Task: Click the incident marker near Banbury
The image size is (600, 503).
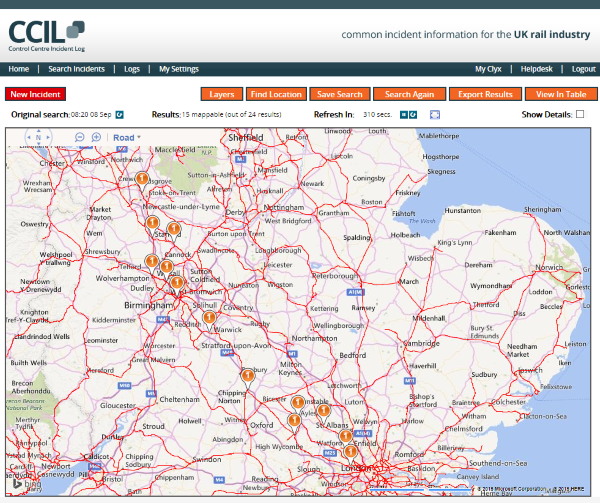Action: (248, 373)
